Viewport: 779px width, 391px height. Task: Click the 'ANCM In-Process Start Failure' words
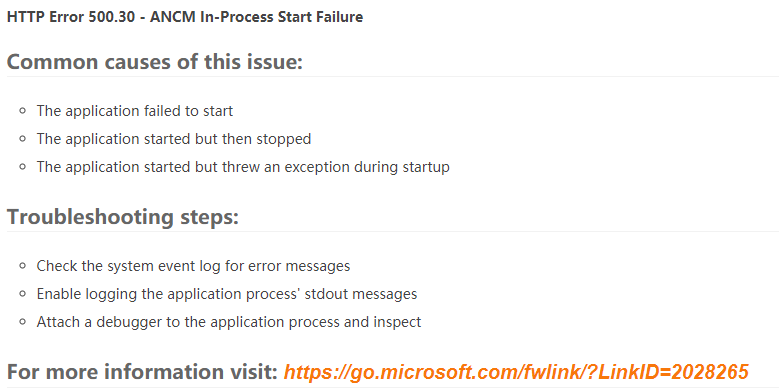[x=256, y=17]
